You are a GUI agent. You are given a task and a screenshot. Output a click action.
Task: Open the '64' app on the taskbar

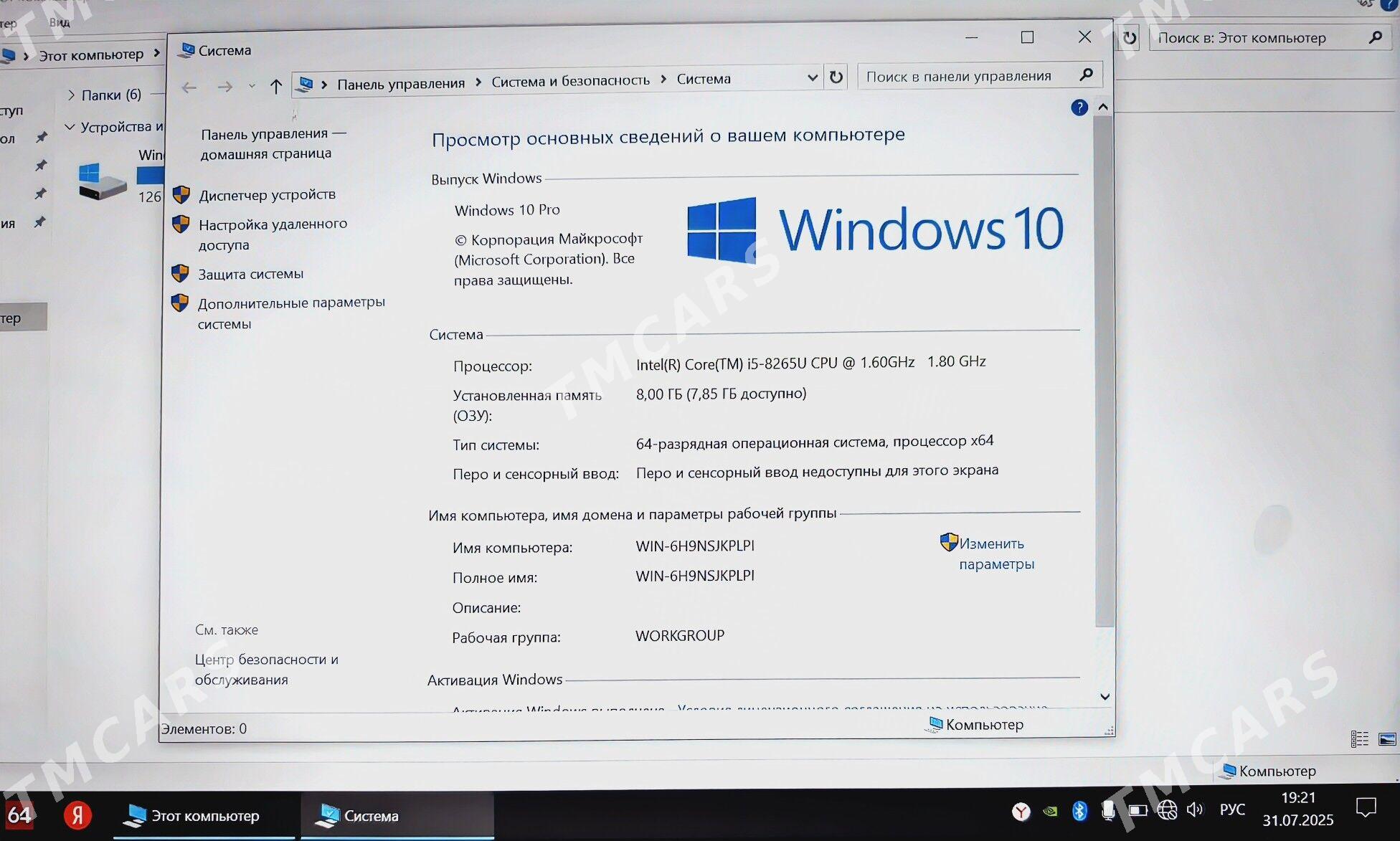[x=19, y=815]
